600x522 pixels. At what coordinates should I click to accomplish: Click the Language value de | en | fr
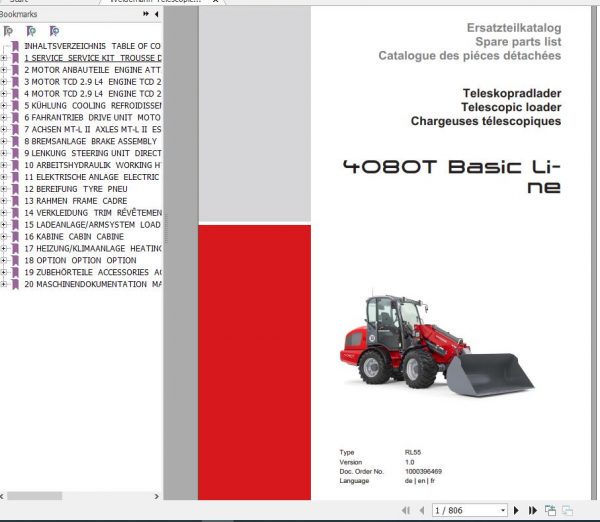pos(420,481)
